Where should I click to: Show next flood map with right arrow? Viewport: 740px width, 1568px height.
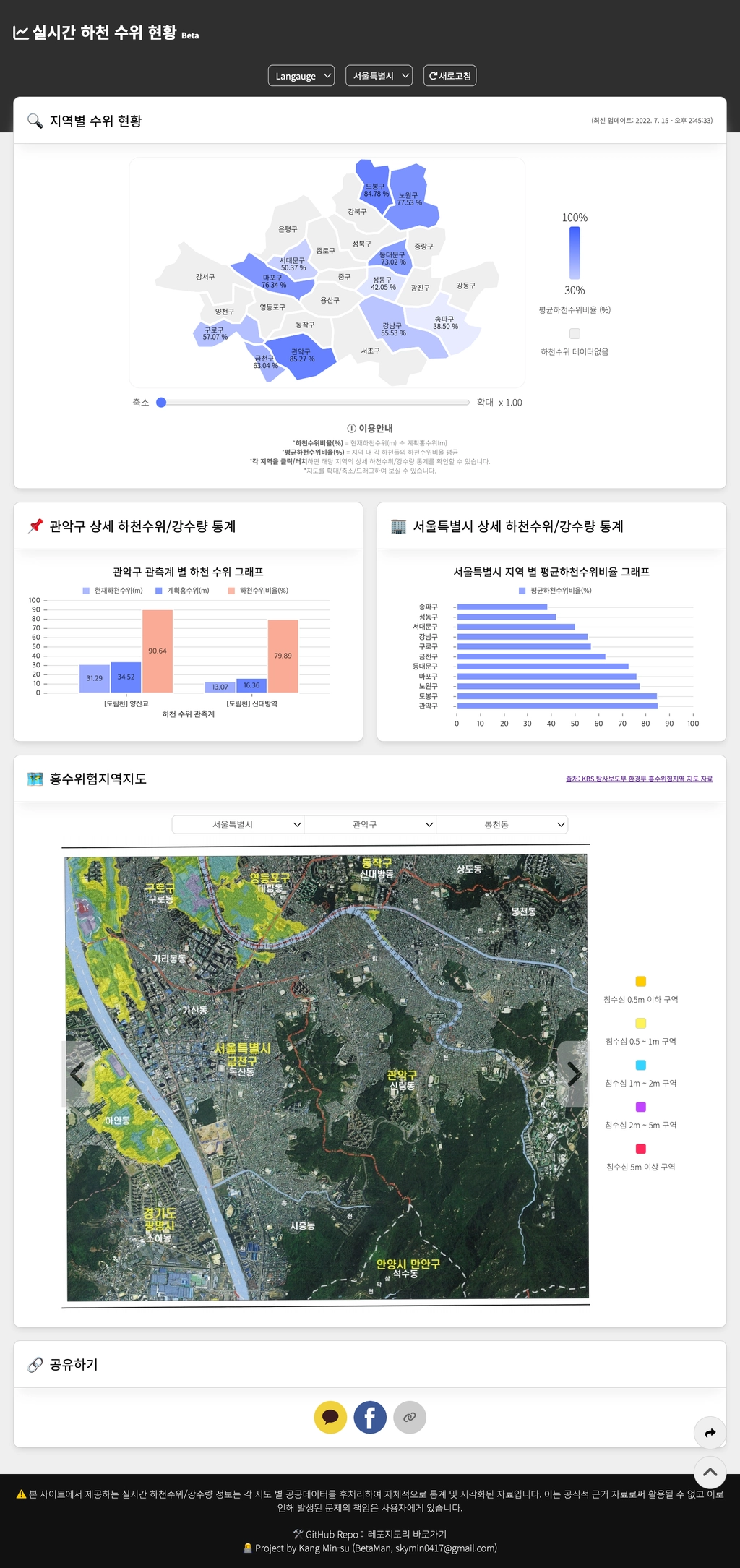click(574, 1074)
